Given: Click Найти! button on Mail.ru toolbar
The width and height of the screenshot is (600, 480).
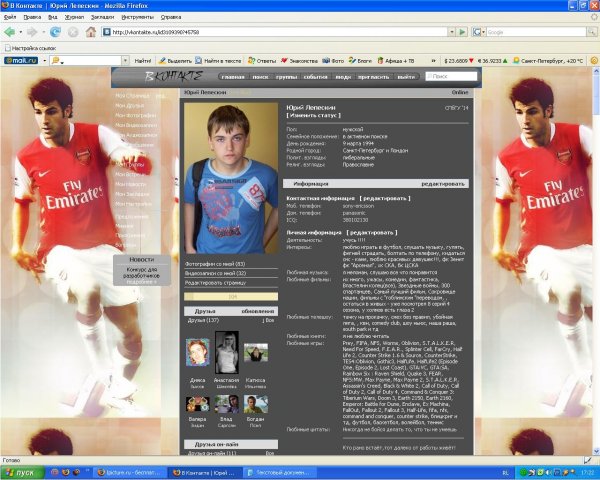Looking at the screenshot, I should (x=143, y=60).
